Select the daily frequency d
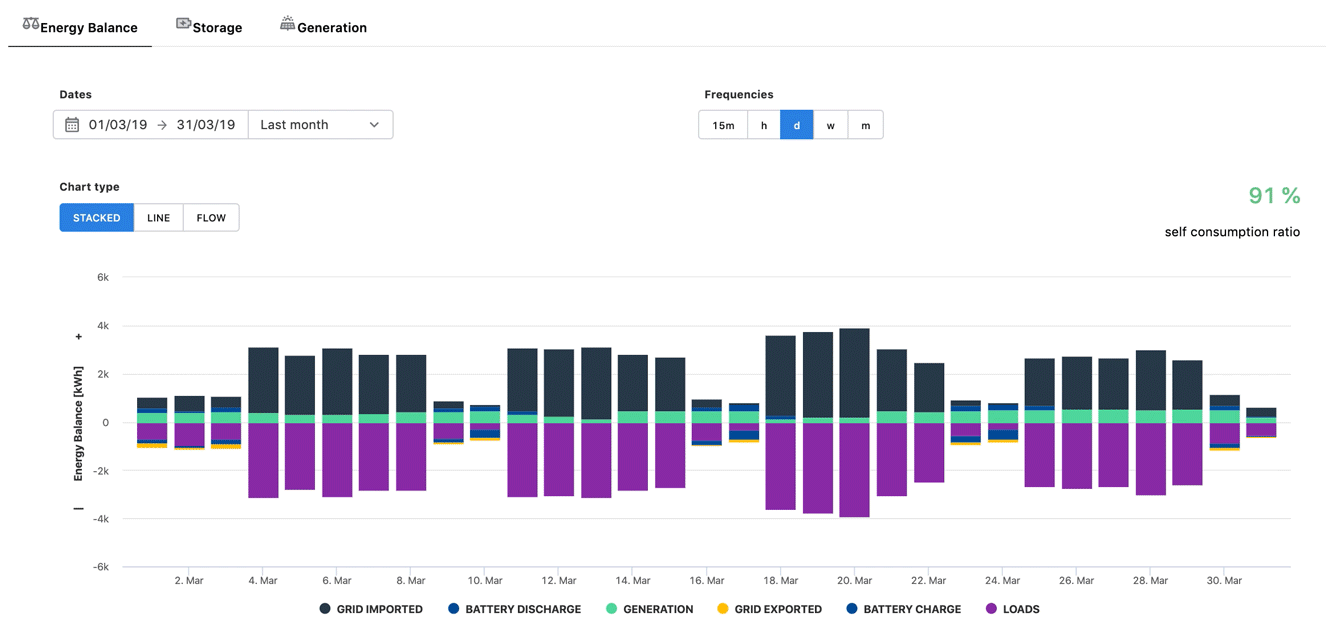This screenshot has height=643, width=1326. point(797,125)
